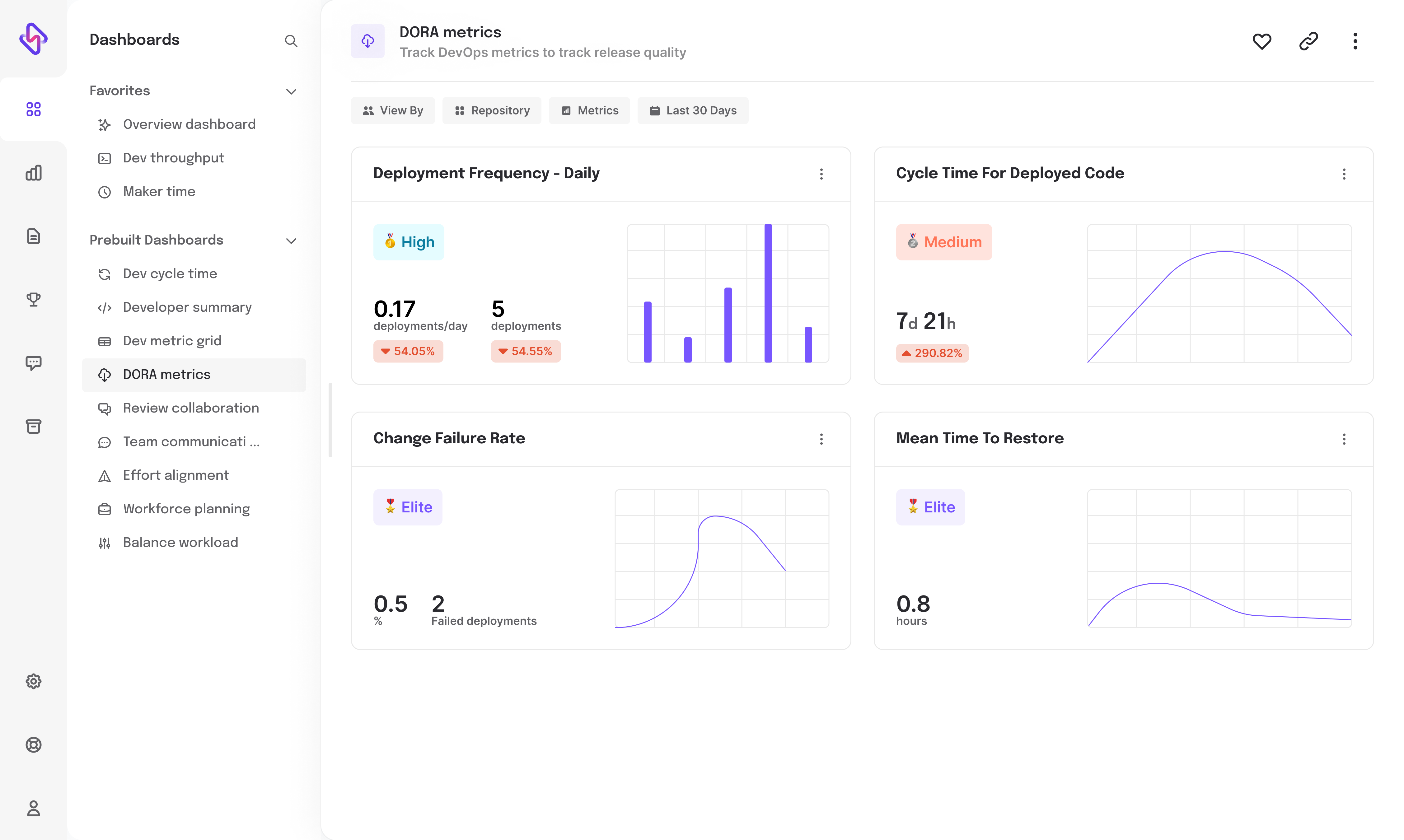Click the Dev throughput terminal icon
The height and width of the screenshot is (840, 1404).
pyautogui.click(x=104, y=158)
